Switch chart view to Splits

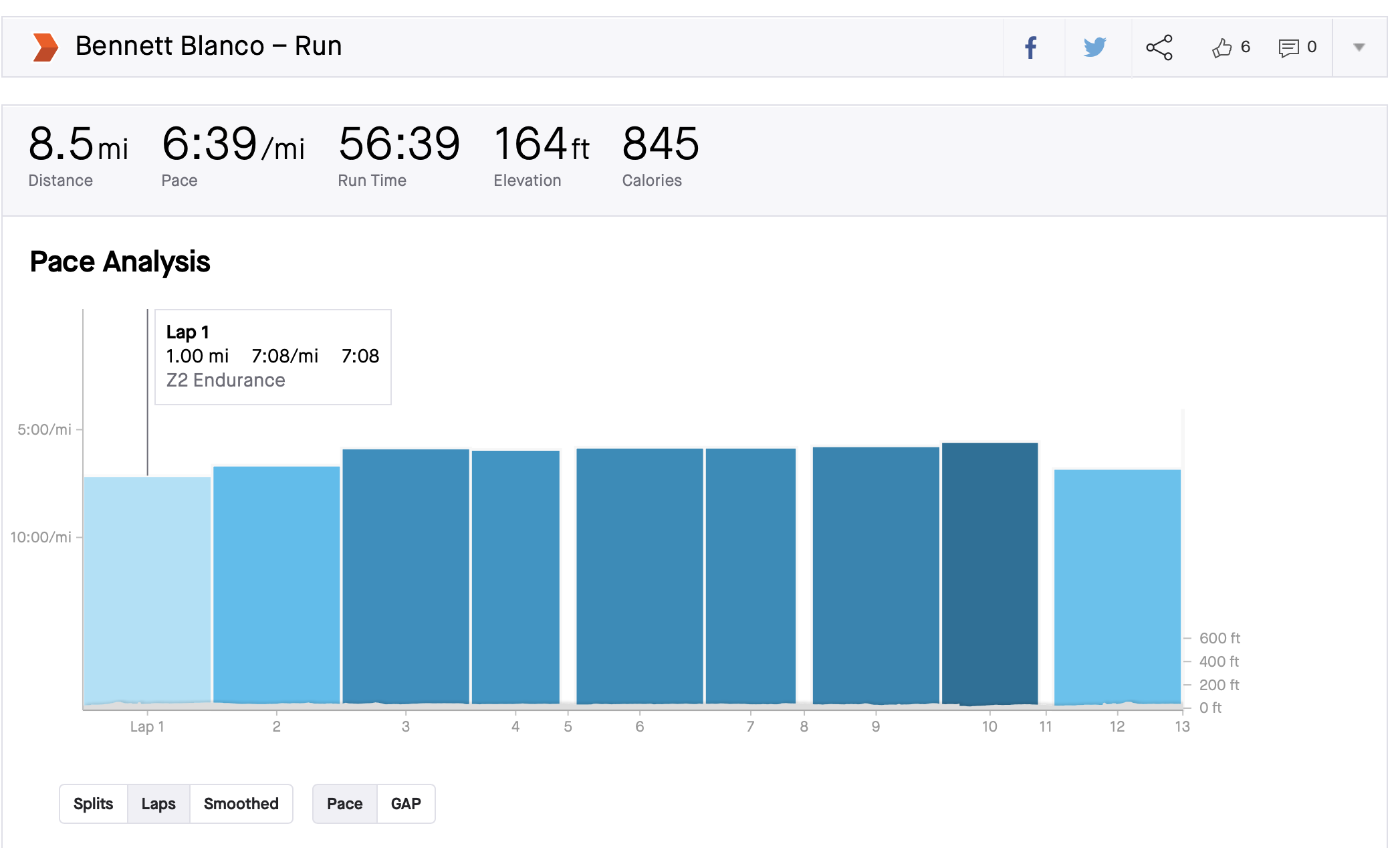pyautogui.click(x=93, y=803)
